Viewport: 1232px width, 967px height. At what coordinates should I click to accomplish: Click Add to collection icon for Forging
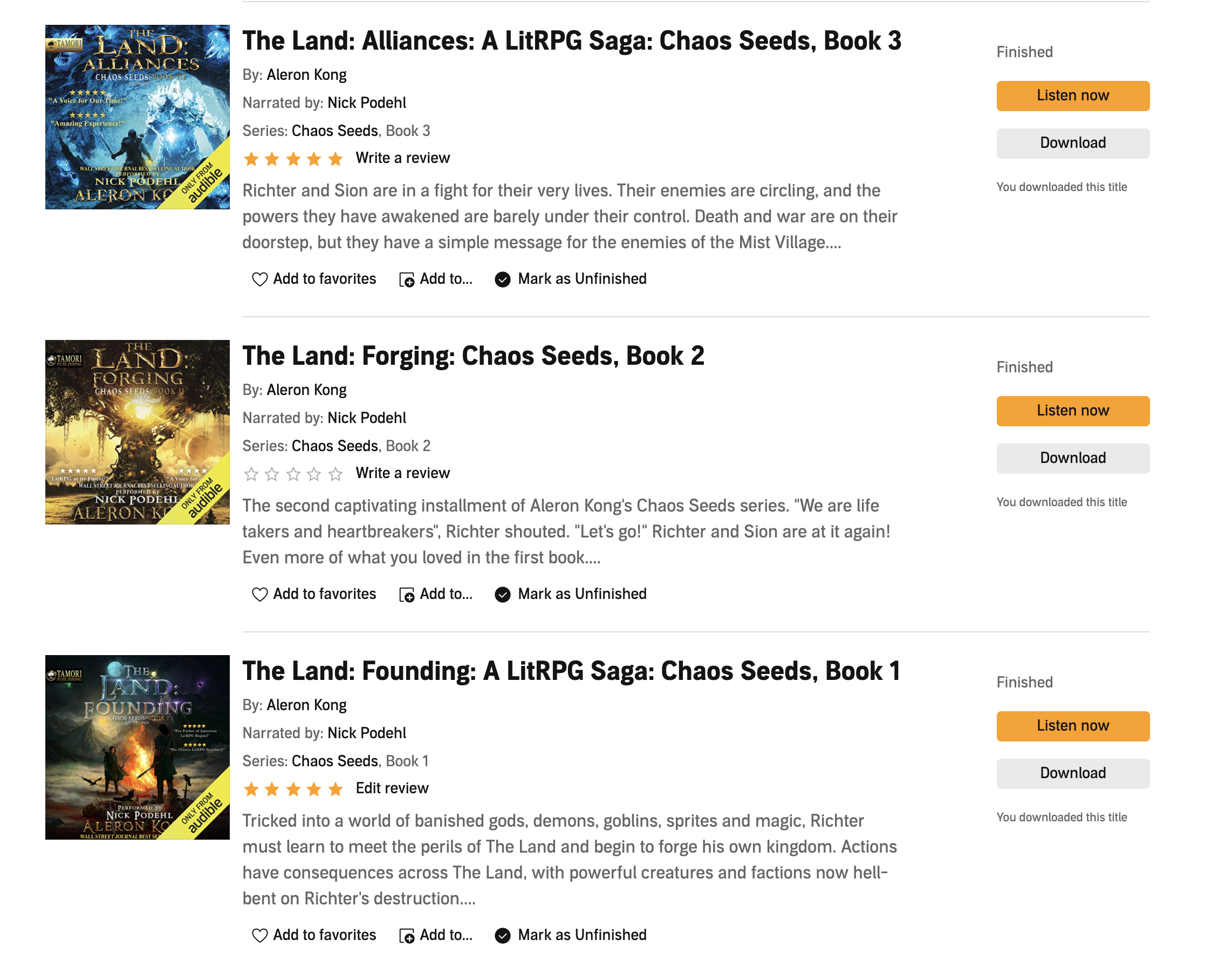[406, 595]
